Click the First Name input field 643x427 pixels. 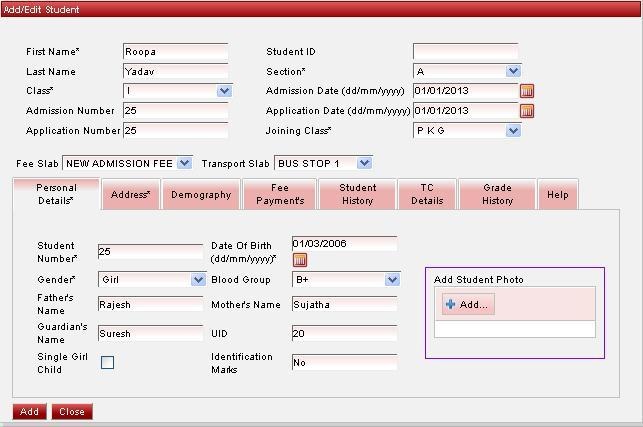[x=175, y=52]
